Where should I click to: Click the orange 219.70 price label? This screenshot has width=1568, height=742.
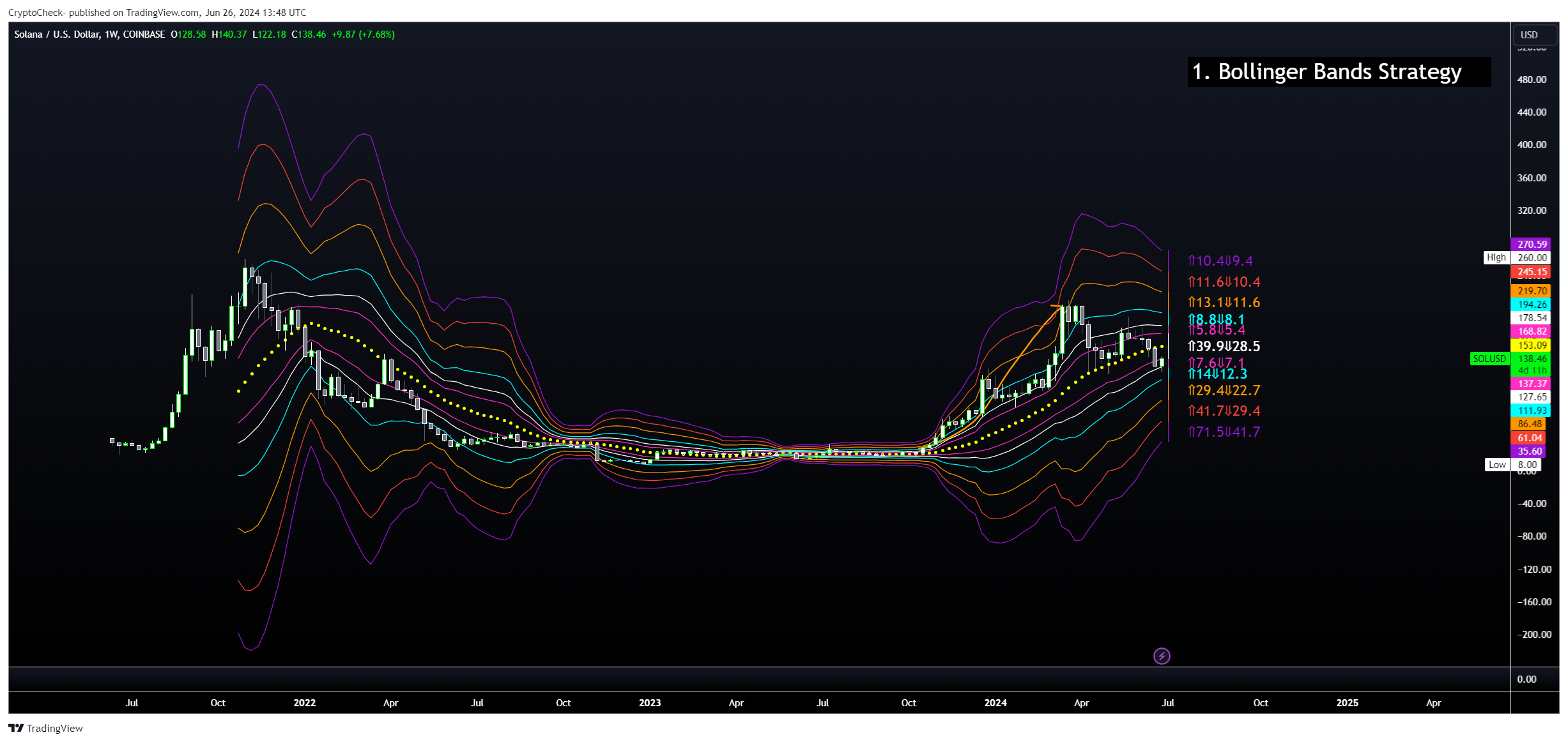tap(1532, 291)
